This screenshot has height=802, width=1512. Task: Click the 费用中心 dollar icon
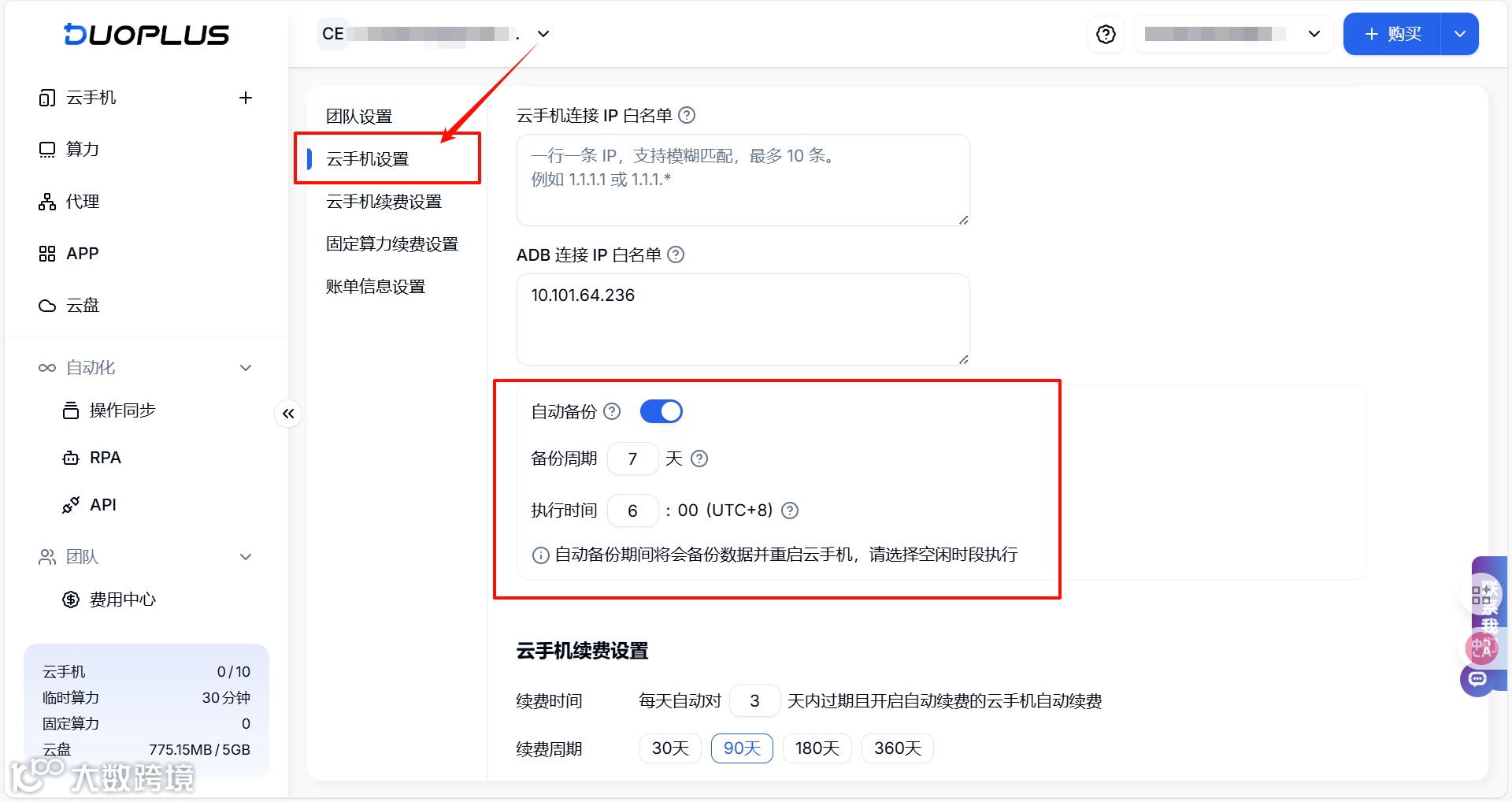[x=71, y=600]
